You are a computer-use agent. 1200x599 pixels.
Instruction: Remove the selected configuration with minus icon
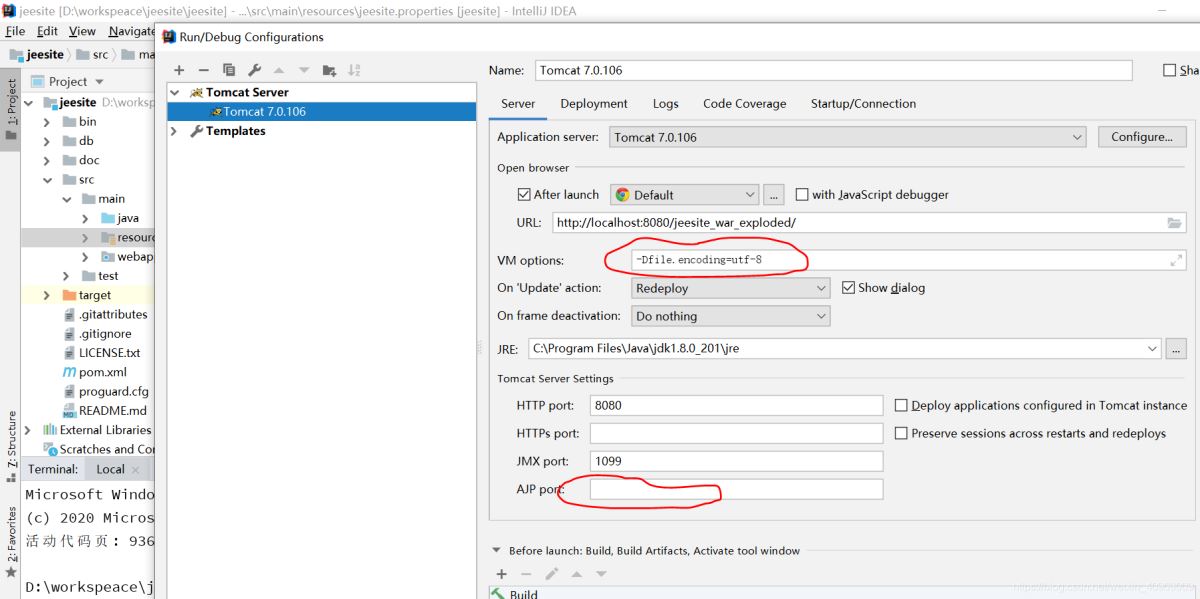[203, 70]
